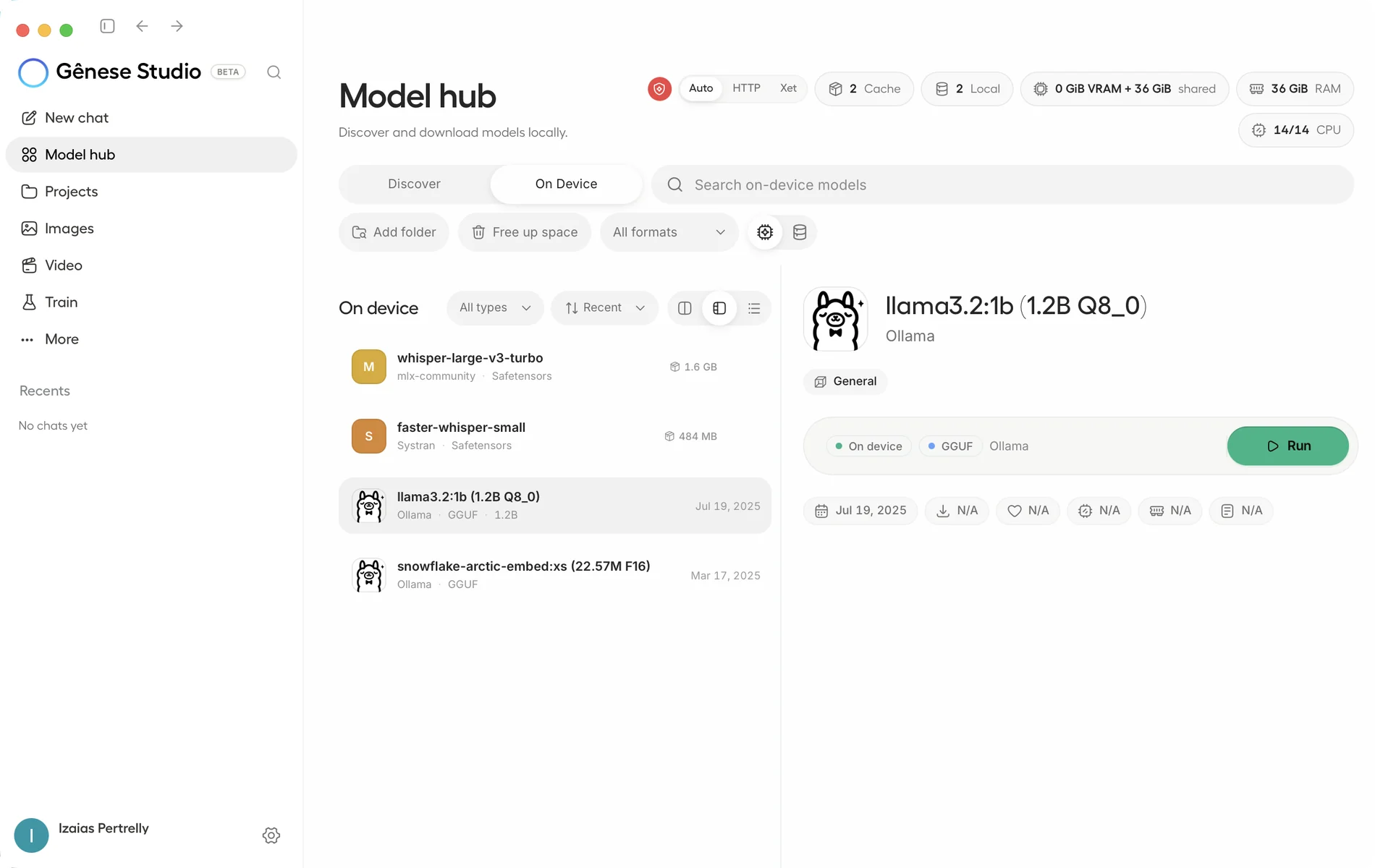Focus the Search on-device models field
Viewport: 1375px width, 868px height.
[x=1002, y=184]
